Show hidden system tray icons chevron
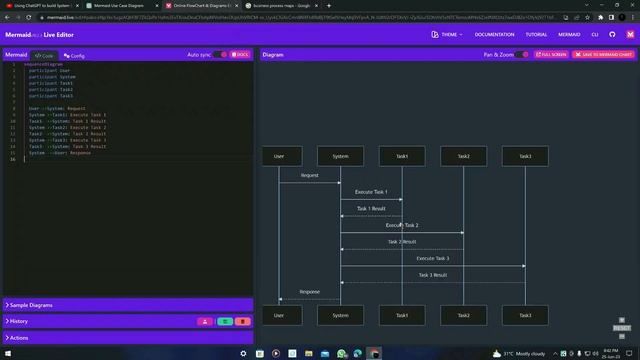 pyautogui.click(x=555, y=353)
